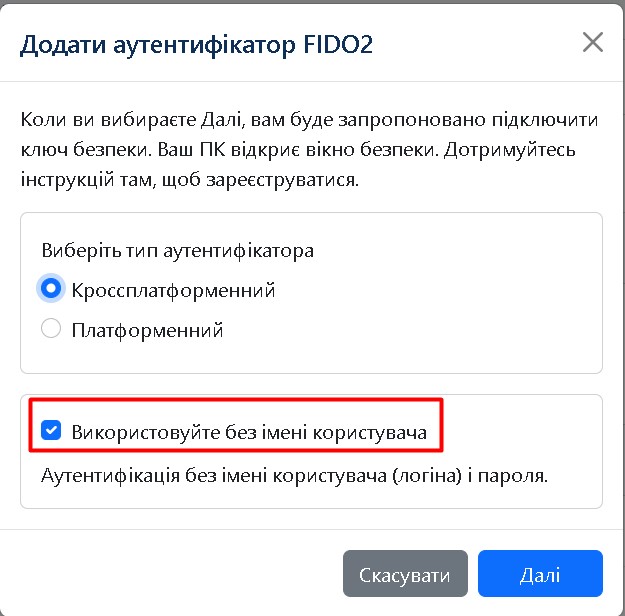The height and width of the screenshot is (616, 625).
Task: Choose the Платформенний radio option
Action: [50, 329]
